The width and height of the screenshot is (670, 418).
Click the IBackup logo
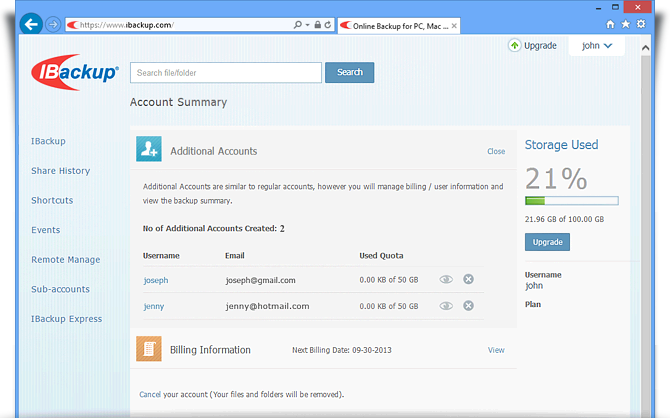pyautogui.click(x=75, y=72)
